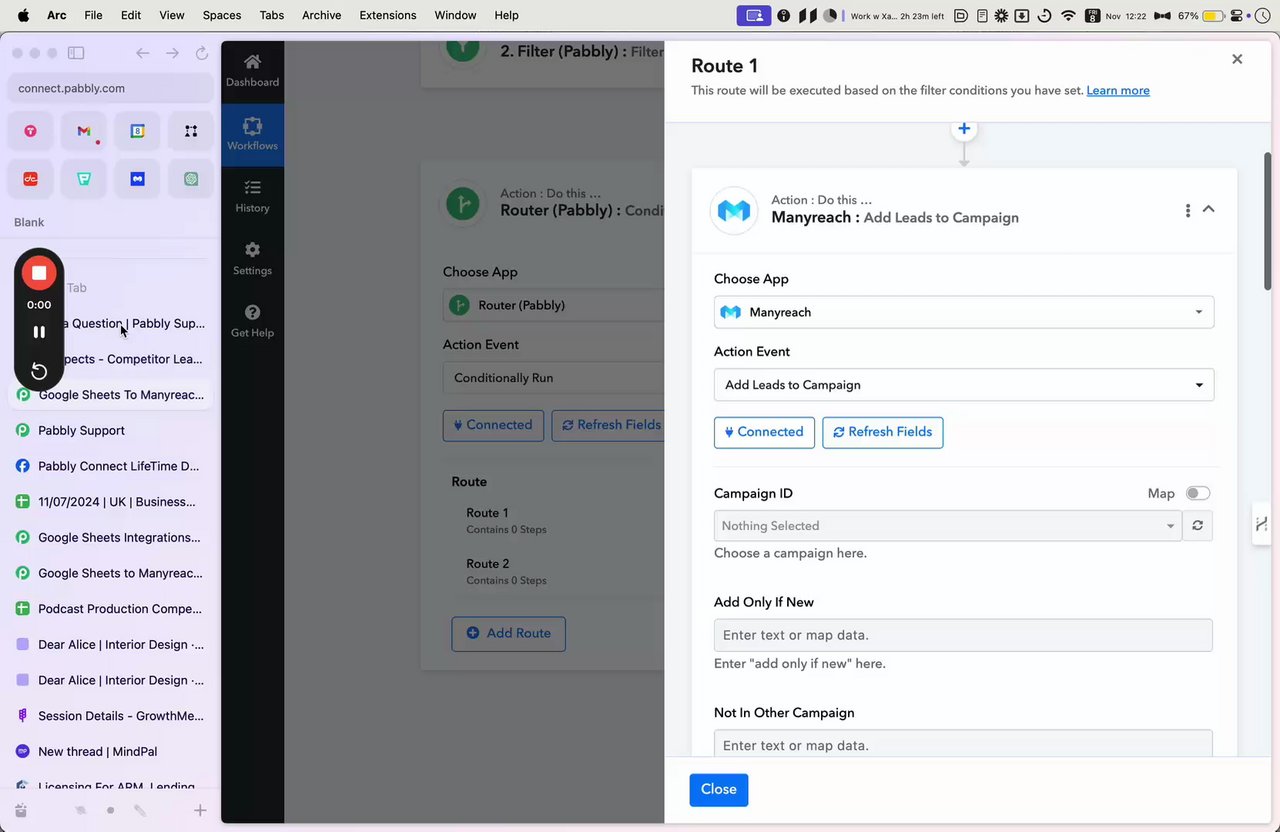Open the pinned blue Manyreach favorite
Viewport: 1280px width, 832px height.
click(x=137, y=179)
